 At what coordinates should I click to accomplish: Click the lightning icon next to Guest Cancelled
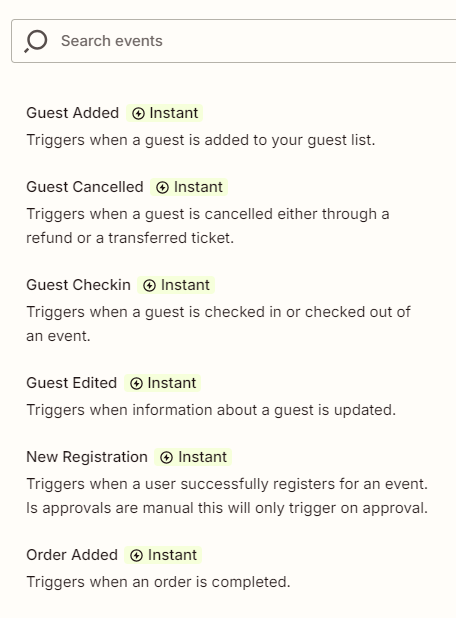click(162, 188)
